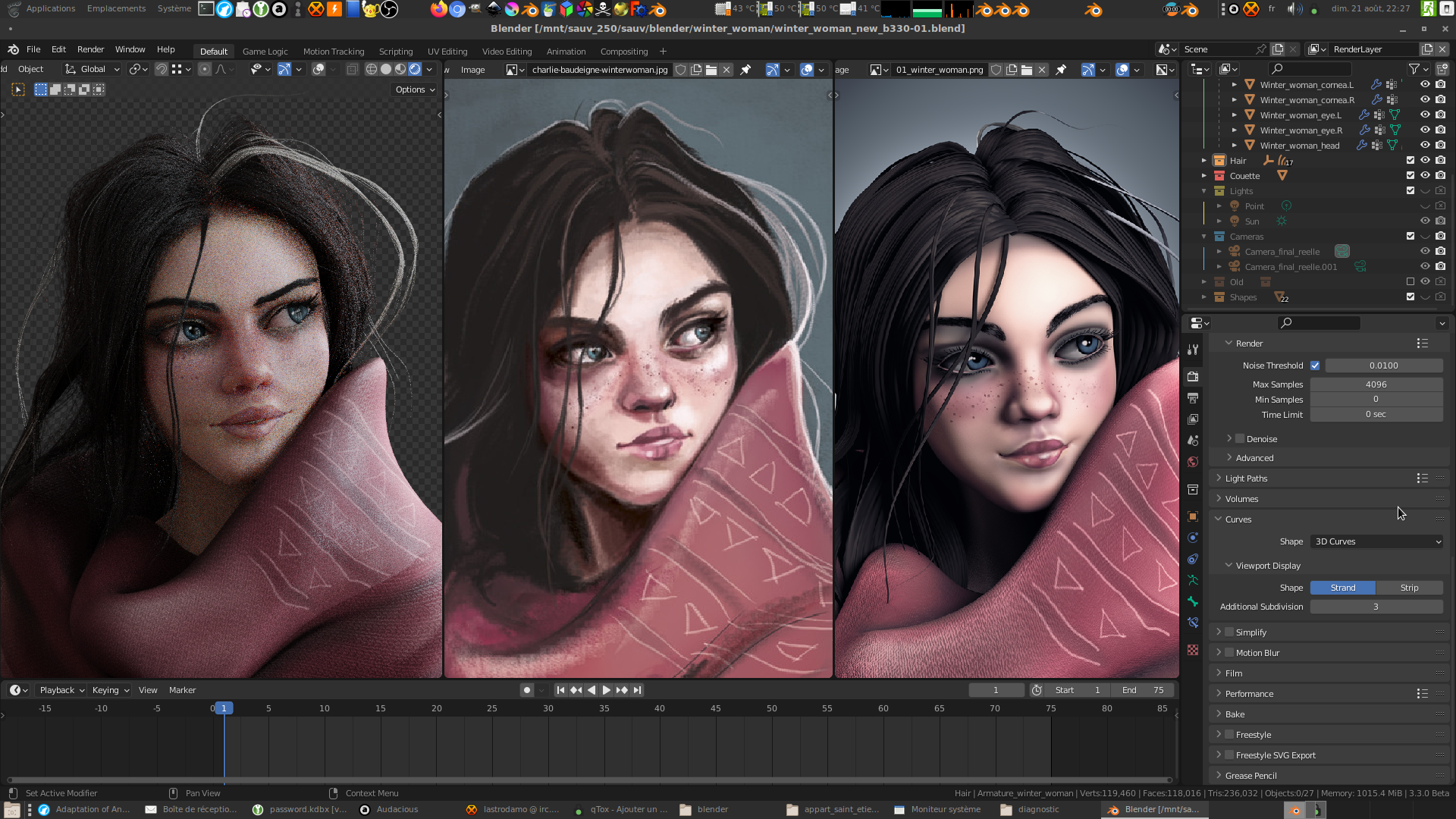
Task: Switch viewport to wireframe shading
Action: pos(372,69)
